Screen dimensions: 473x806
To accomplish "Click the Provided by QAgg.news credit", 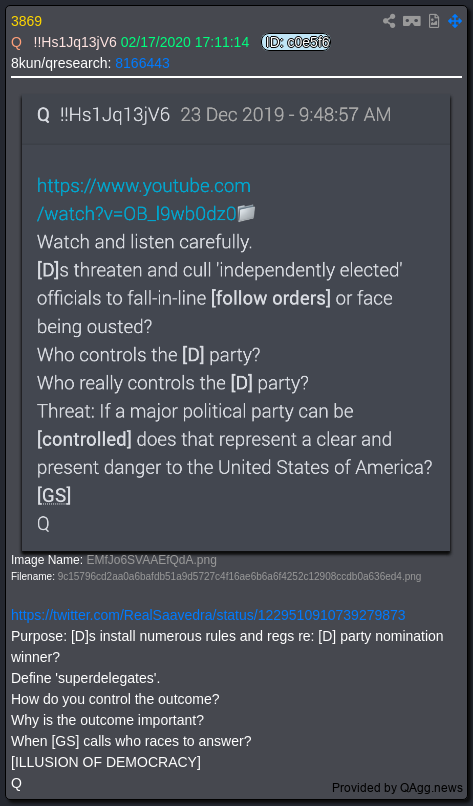I will pyautogui.click(x=397, y=787).
